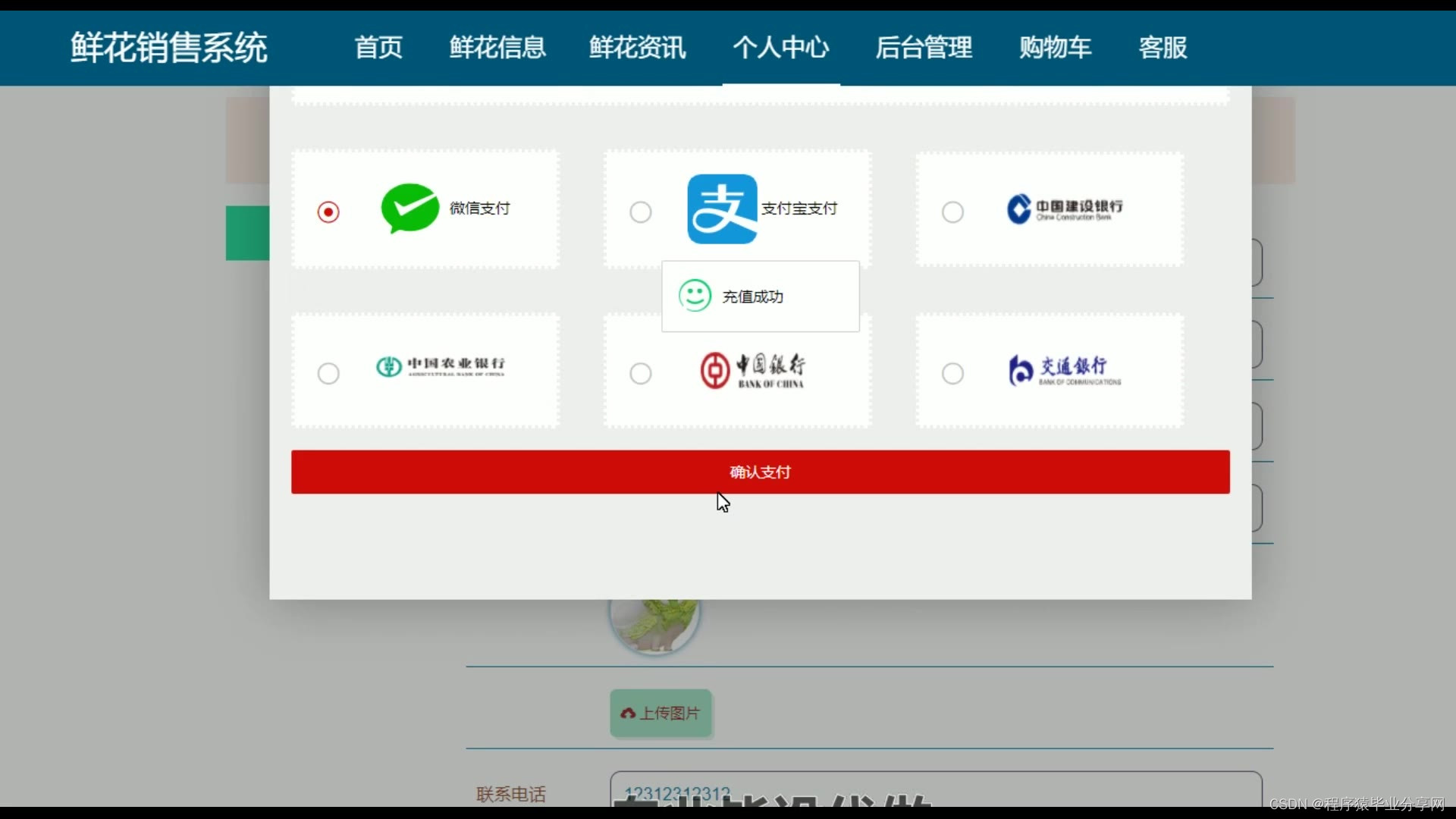Image resolution: width=1456 pixels, height=819 pixels.
Task: Click the 上传图片 upload button
Action: [661, 713]
